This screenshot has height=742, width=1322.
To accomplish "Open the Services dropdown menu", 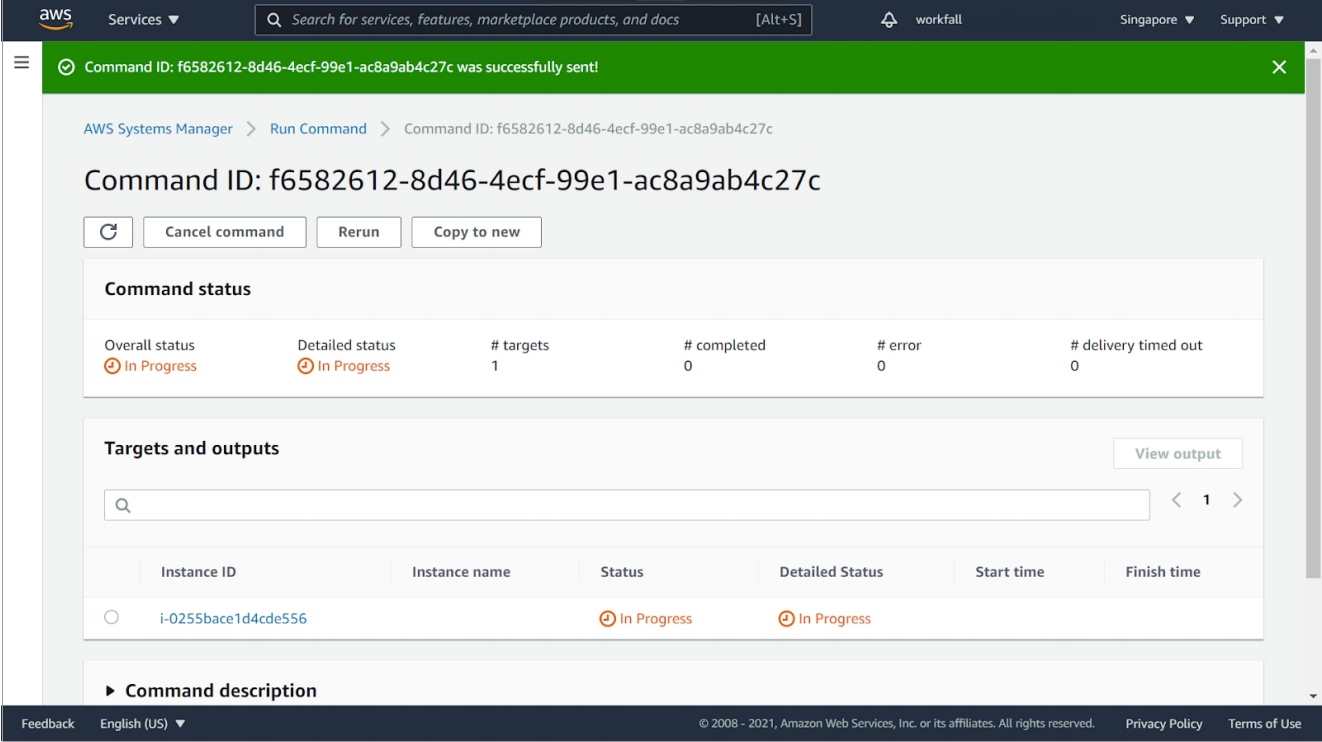I will click(x=144, y=20).
